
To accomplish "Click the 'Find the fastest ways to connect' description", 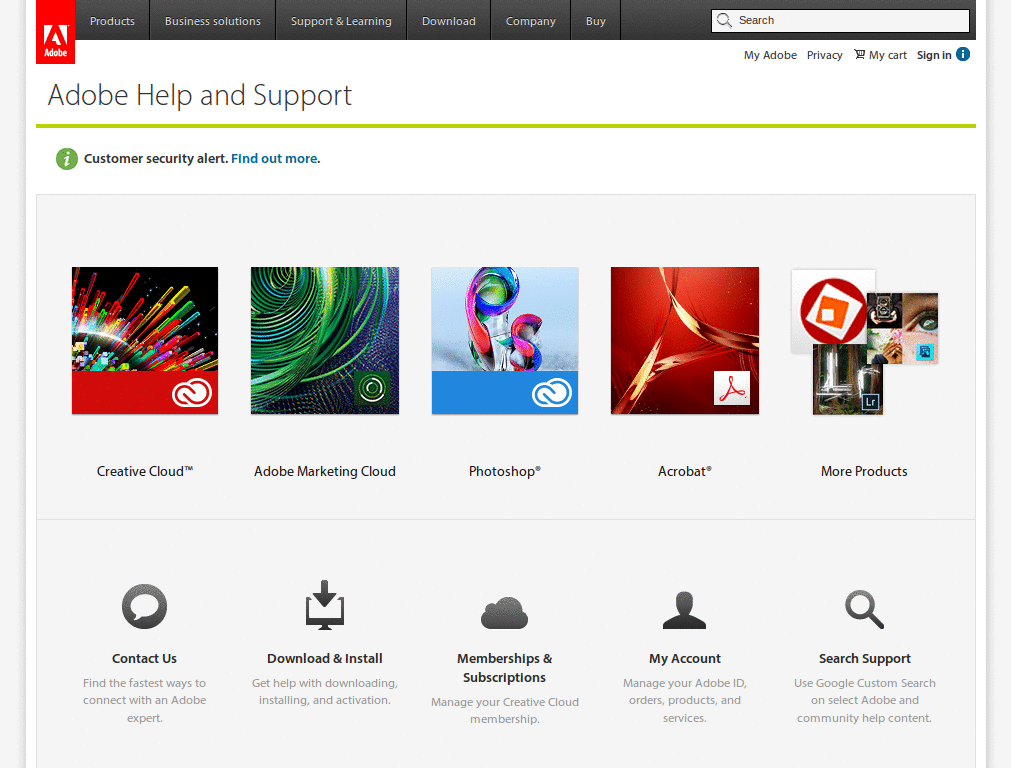I will point(144,700).
